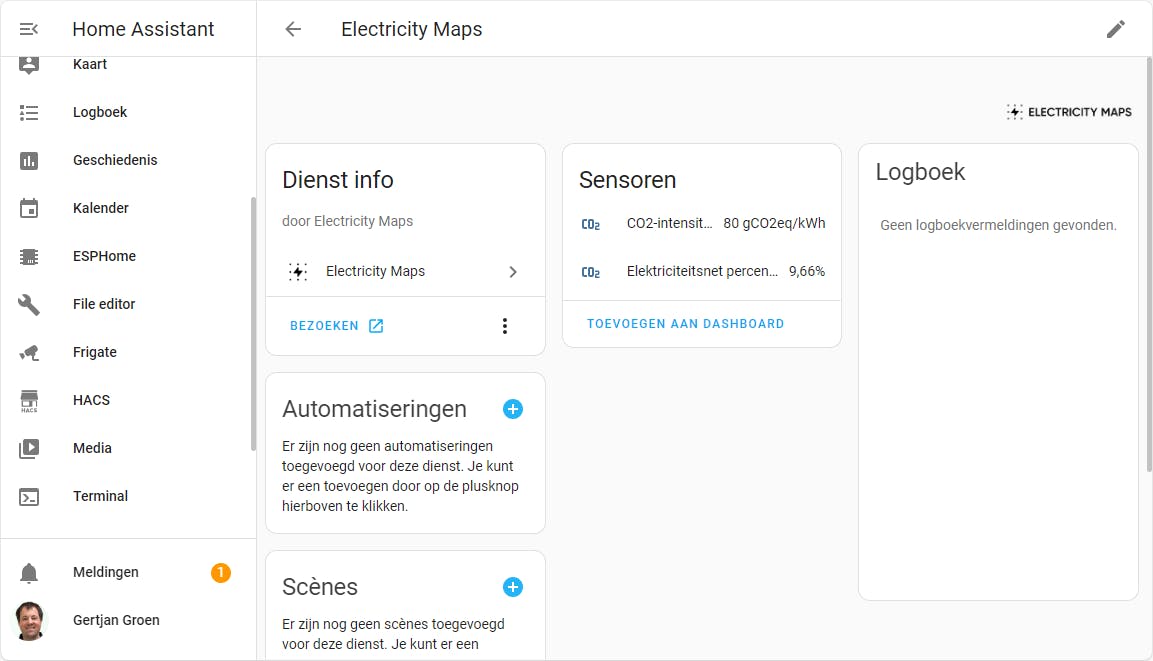The width and height of the screenshot is (1153, 661).
Task: Collapse the sidebar with the menu icon
Action: pos(29,29)
